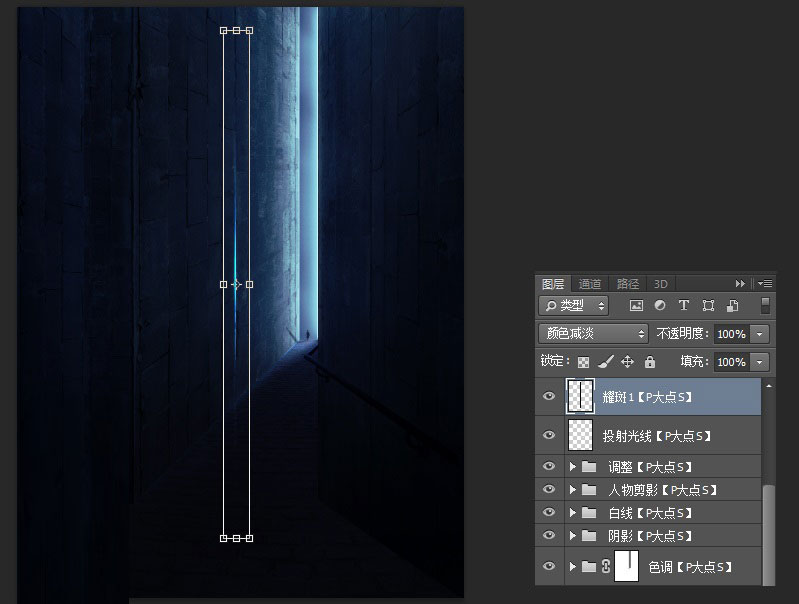Open the 不透明度 opacity slider arrow
The width and height of the screenshot is (799, 604).
pyautogui.click(x=759, y=334)
